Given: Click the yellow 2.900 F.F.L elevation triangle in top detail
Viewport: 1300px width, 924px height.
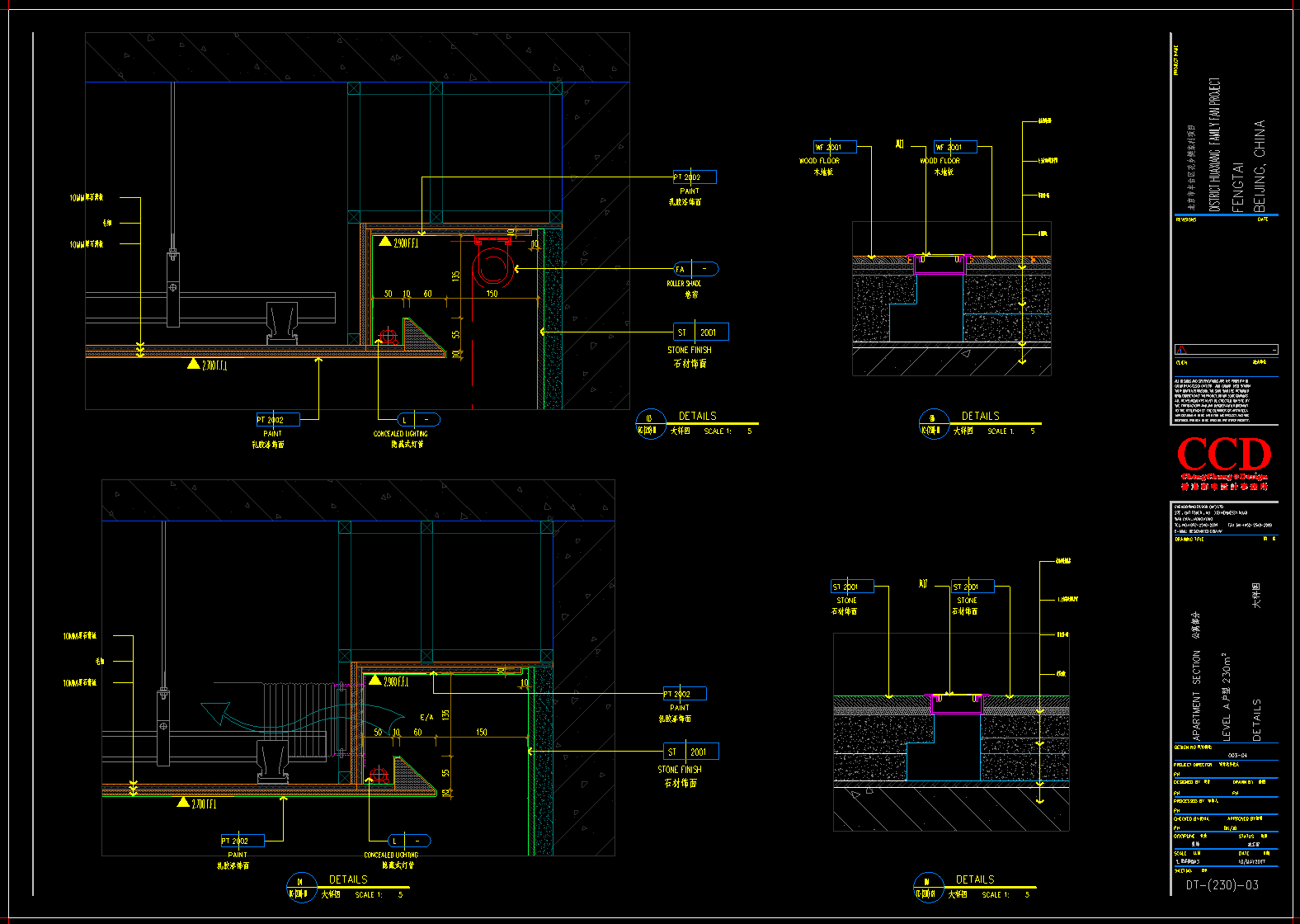Looking at the screenshot, I should (x=385, y=242).
